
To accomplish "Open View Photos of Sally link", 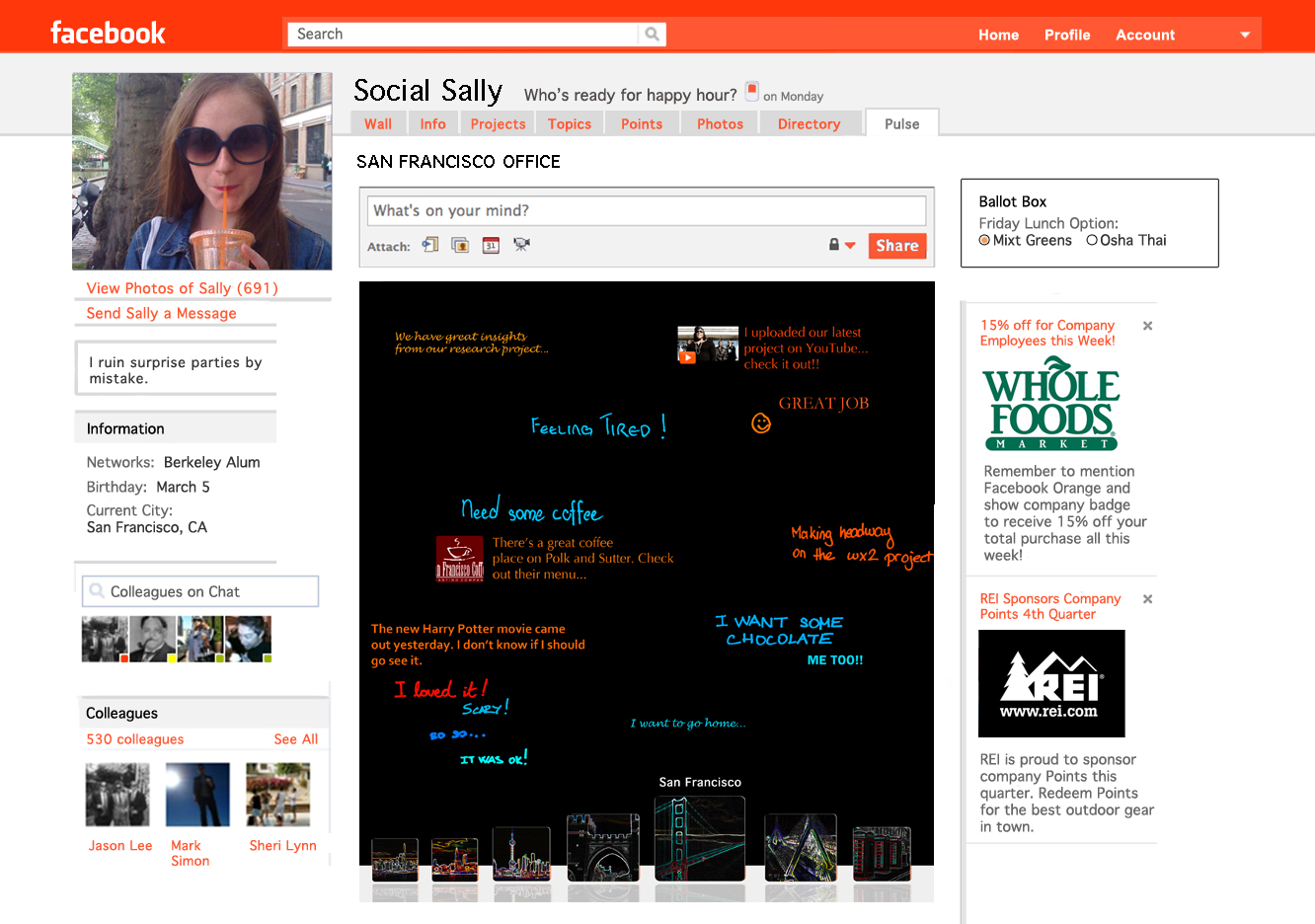I will (x=182, y=288).
